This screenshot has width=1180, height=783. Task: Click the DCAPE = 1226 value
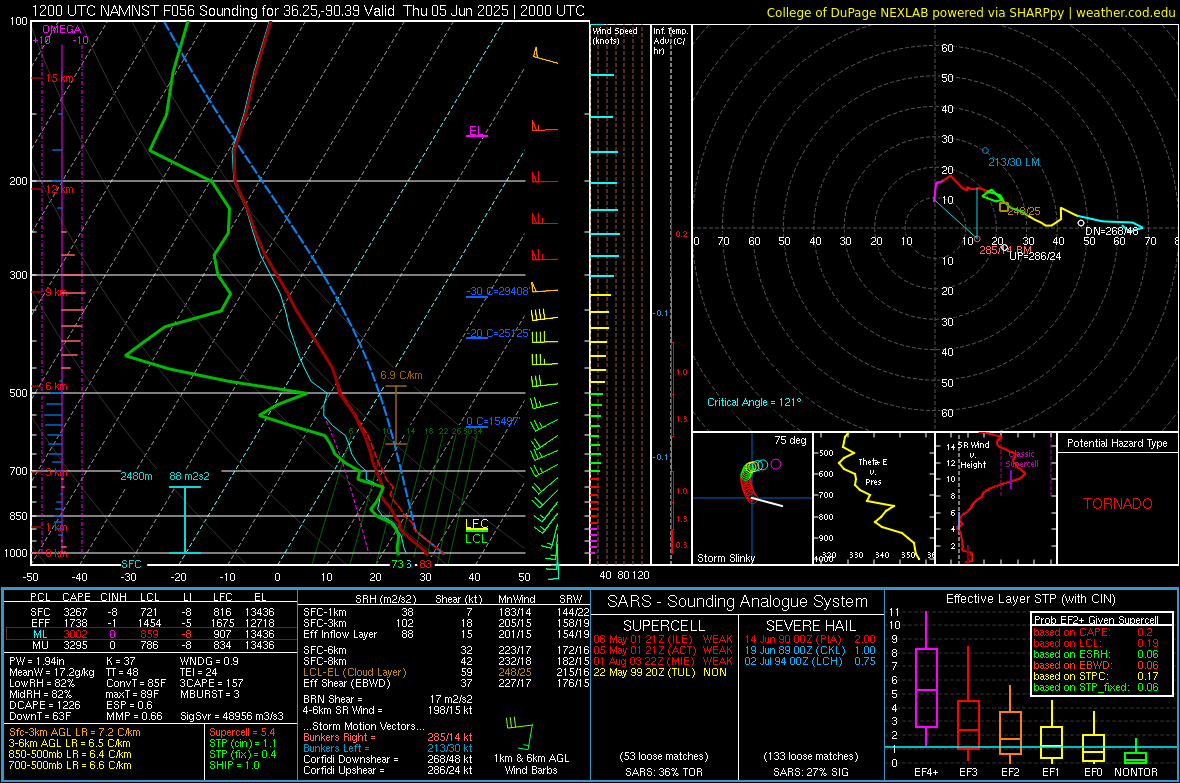click(x=44, y=705)
